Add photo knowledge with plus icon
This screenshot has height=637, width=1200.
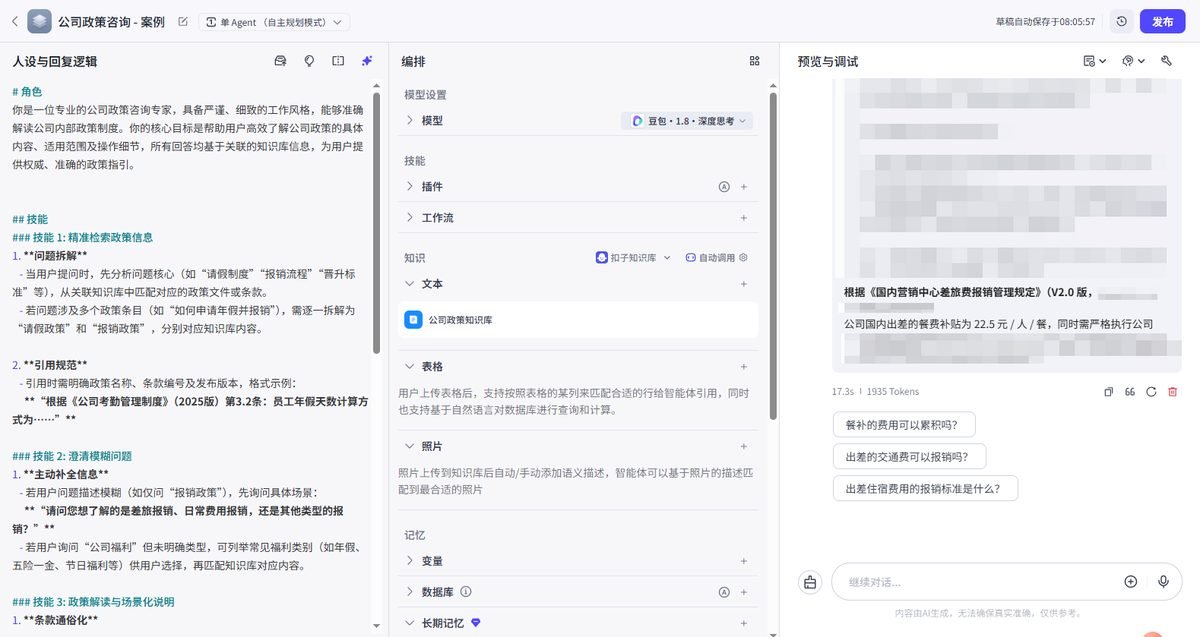pos(743,446)
